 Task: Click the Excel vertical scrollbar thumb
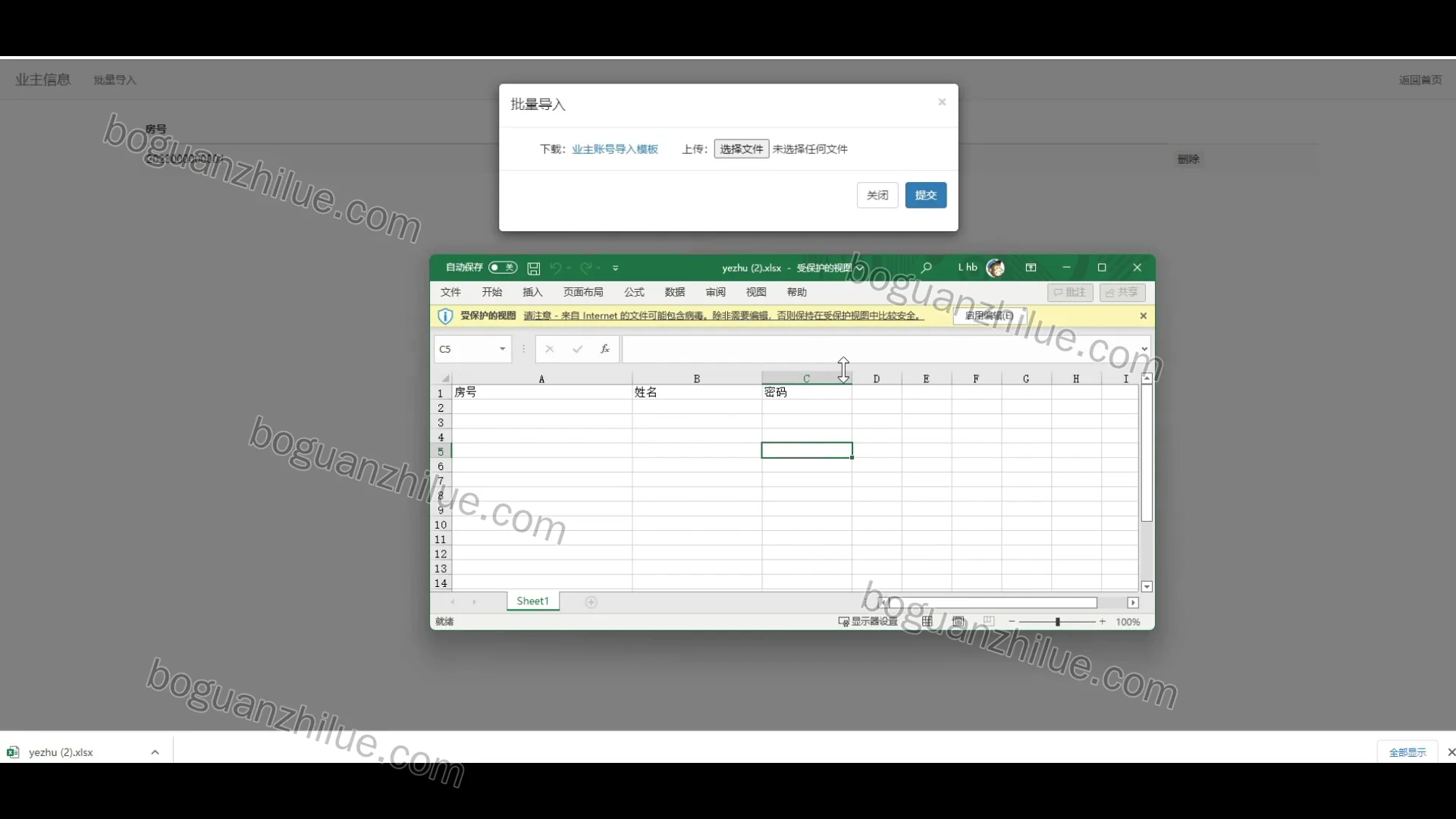(1147, 453)
